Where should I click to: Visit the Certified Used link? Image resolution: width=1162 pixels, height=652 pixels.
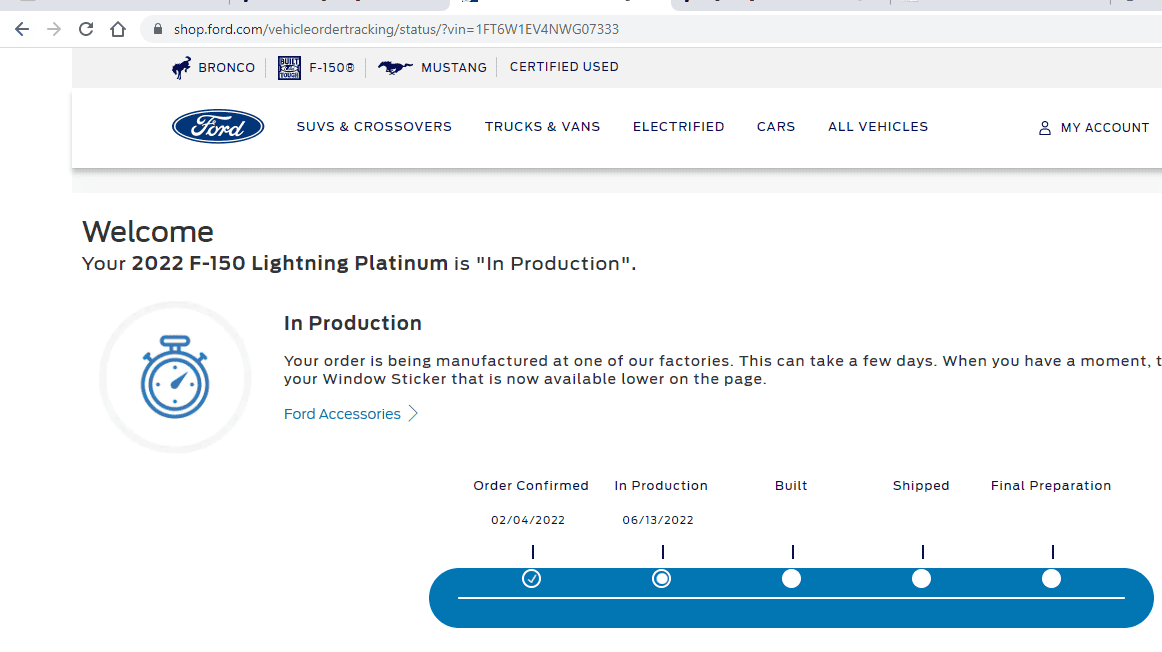tap(564, 67)
